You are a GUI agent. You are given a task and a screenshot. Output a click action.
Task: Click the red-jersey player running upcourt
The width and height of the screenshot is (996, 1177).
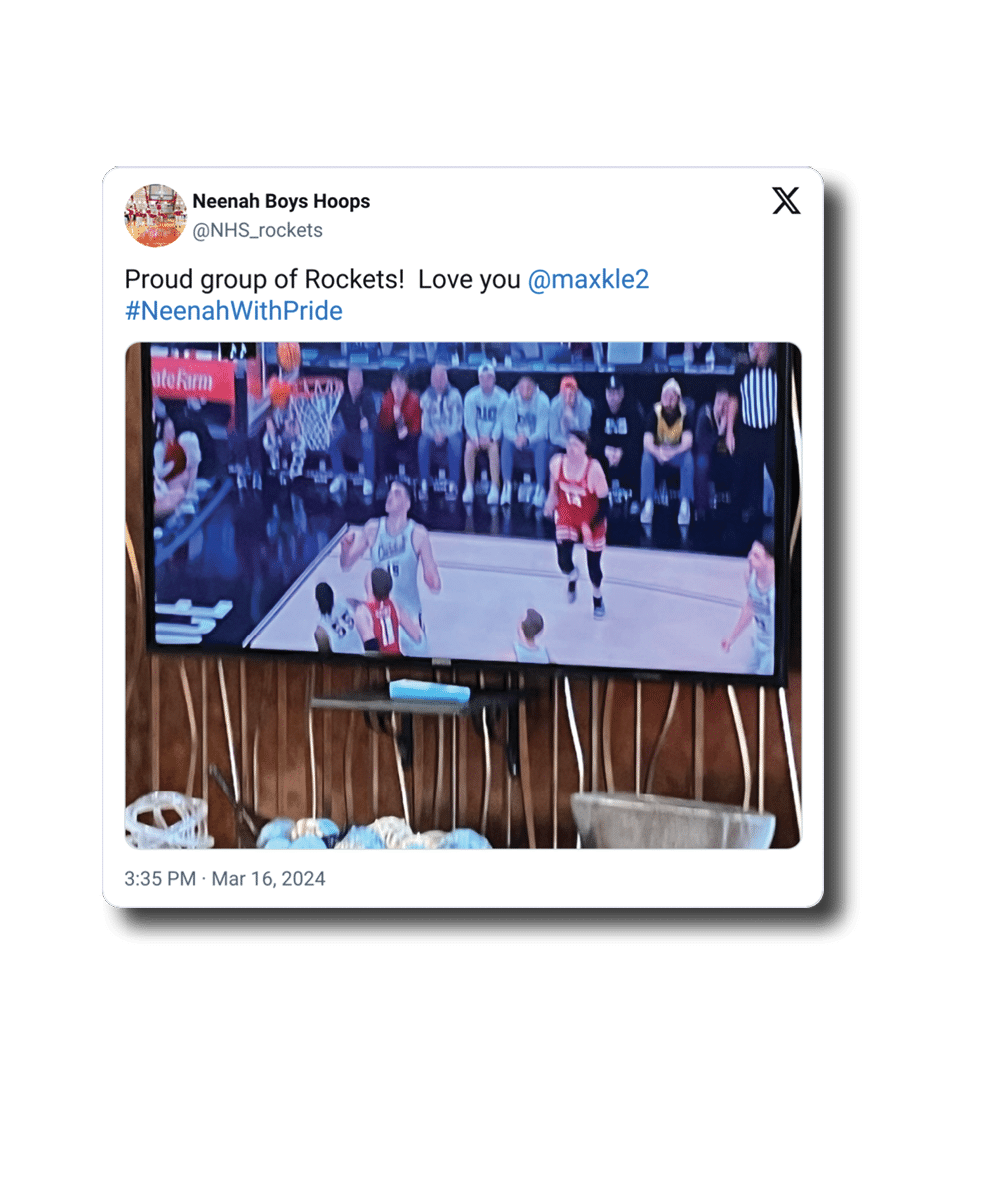point(579,518)
